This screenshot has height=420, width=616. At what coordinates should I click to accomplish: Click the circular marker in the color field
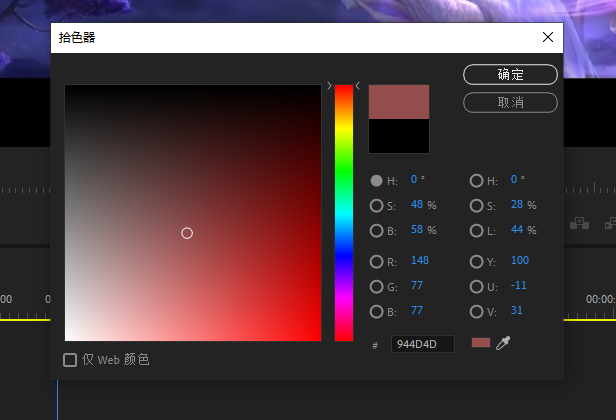(x=187, y=233)
